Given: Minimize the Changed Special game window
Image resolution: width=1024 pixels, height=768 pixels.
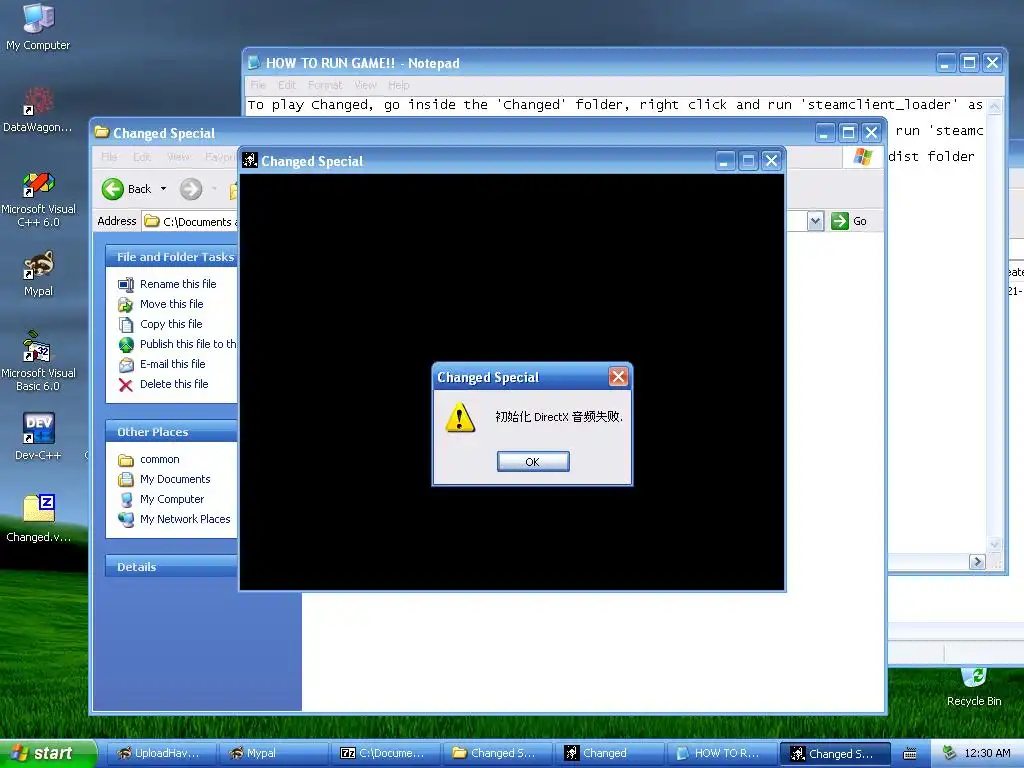Looking at the screenshot, I should point(725,161).
